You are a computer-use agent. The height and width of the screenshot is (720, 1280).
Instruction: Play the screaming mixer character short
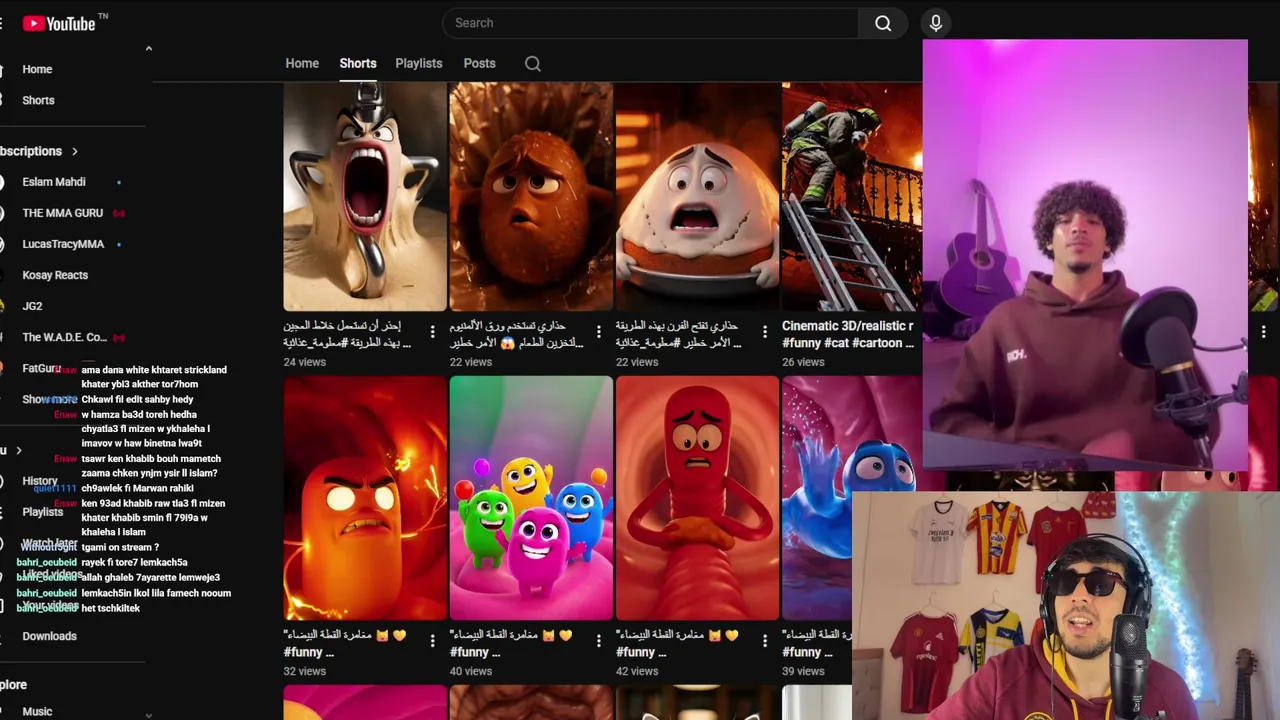[365, 196]
